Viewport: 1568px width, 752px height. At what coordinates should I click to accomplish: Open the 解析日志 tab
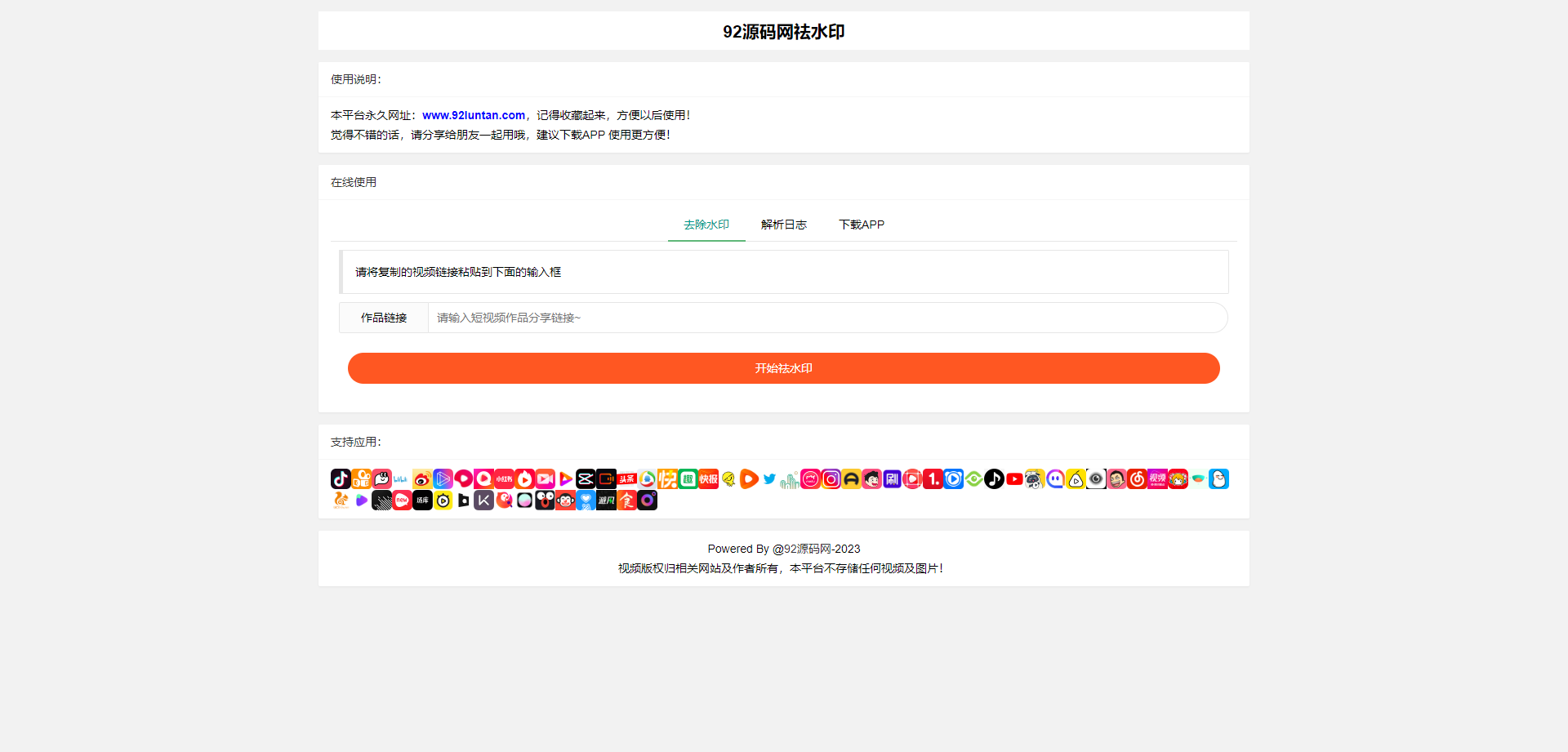(784, 225)
